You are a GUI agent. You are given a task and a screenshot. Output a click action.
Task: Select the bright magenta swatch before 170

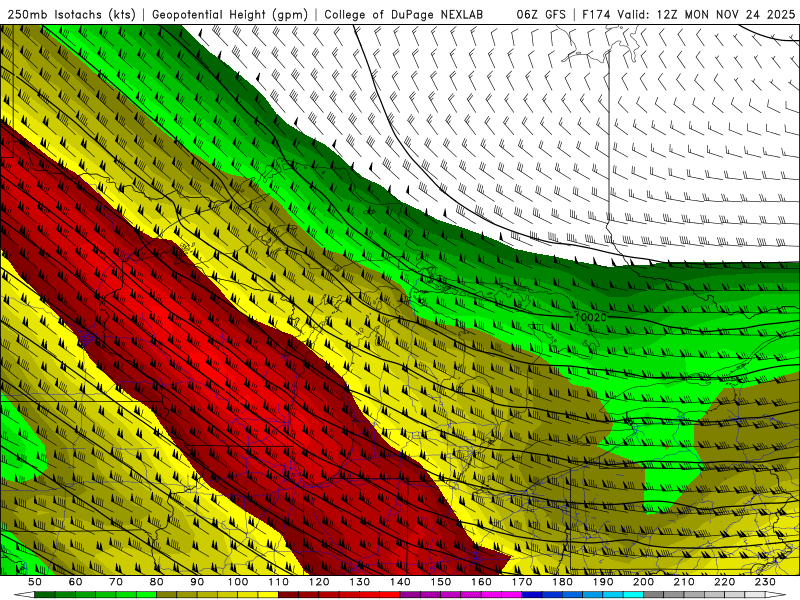coord(511,594)
